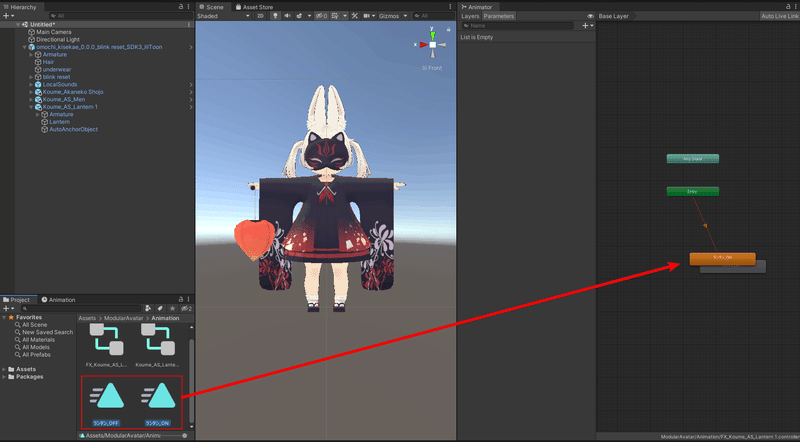Select the Entry node in Animator
This screenshot has height=442, width=800.
pyautogui.click(x=692, y=191)
